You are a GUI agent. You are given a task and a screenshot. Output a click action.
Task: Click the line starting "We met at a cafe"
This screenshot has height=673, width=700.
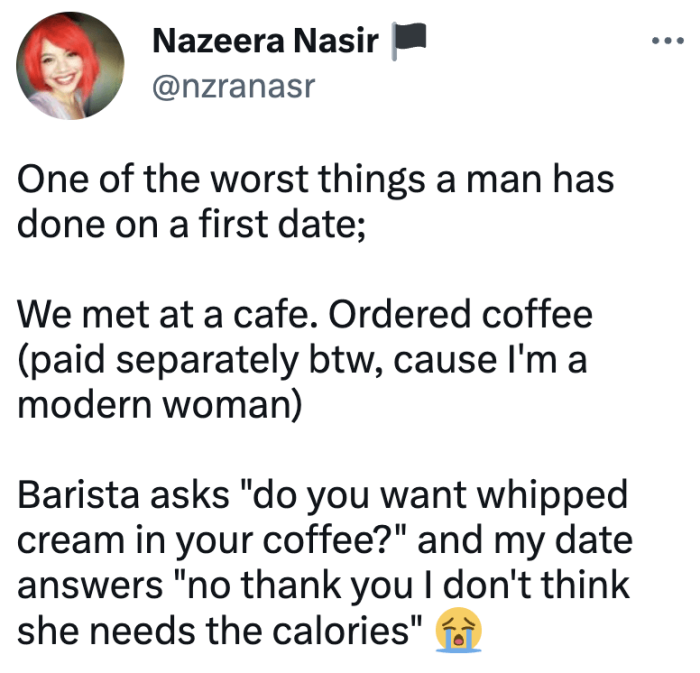click(x=305, y=315)
